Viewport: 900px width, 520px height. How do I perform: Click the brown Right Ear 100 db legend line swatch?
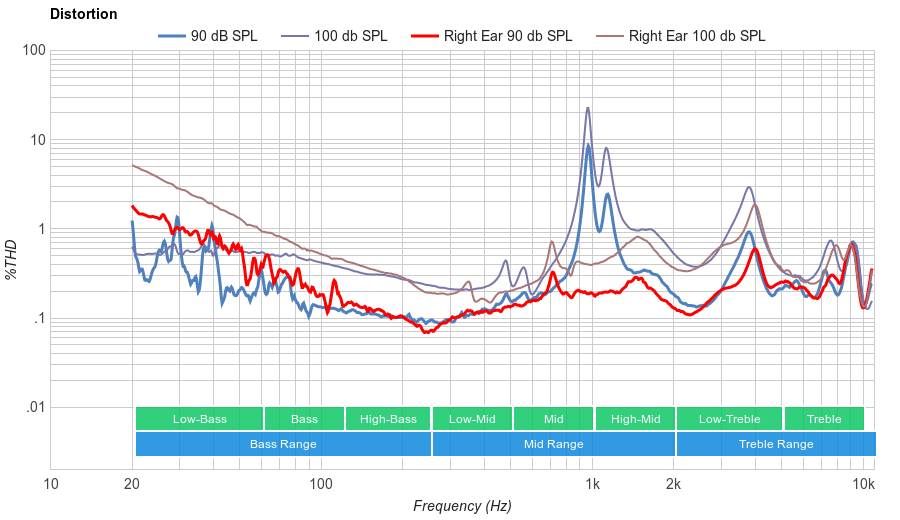pyautogui.click(x=610, y=36)
